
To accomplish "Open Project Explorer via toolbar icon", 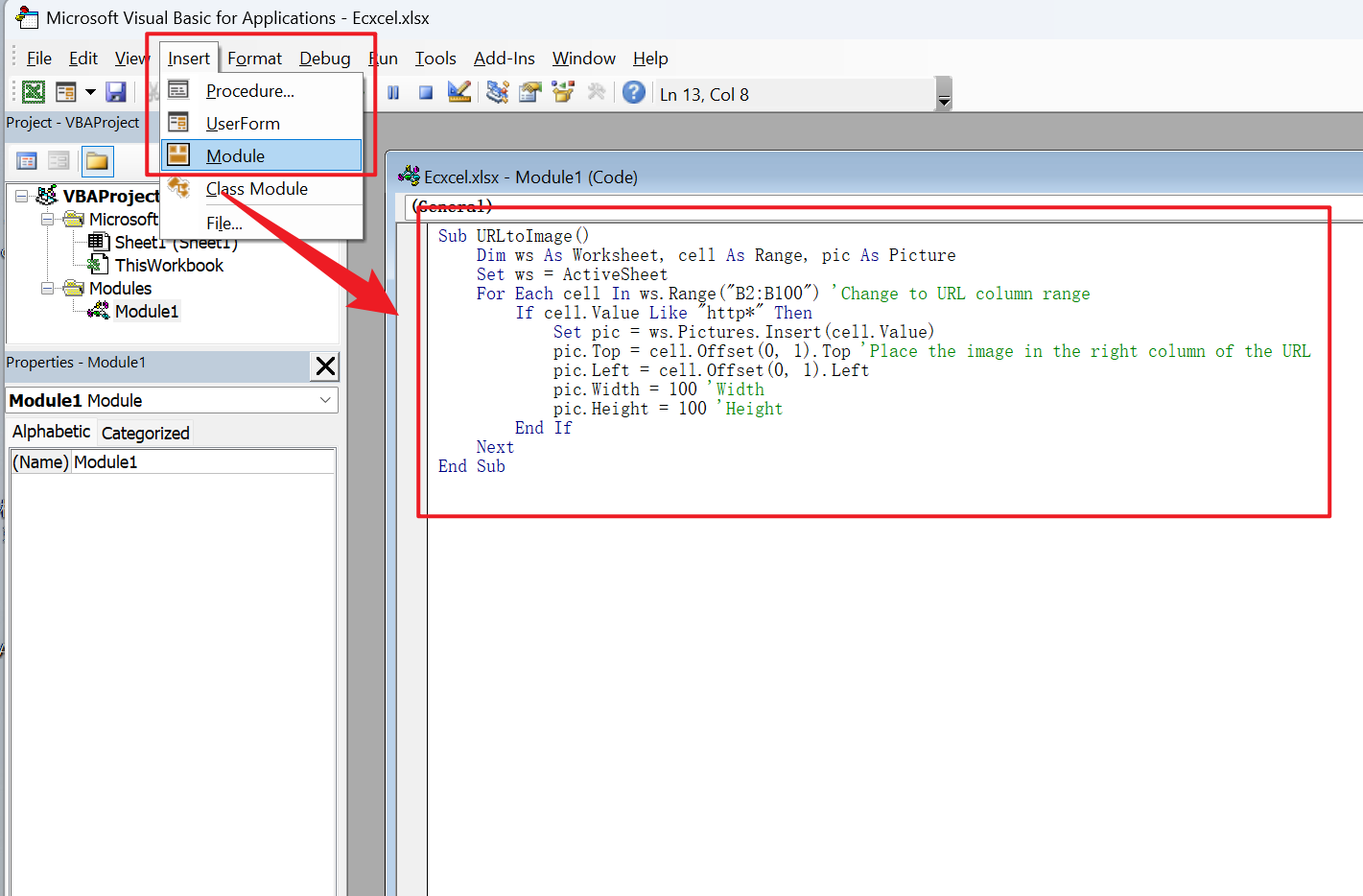I will tap(497, 92).
